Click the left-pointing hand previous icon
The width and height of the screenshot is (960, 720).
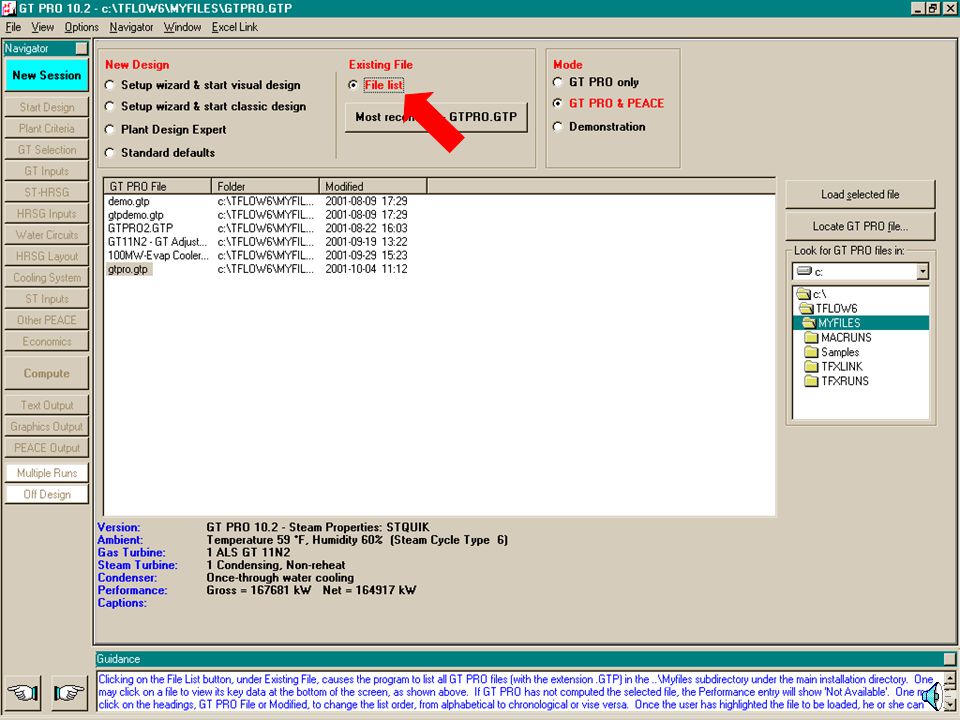[23, 692]
